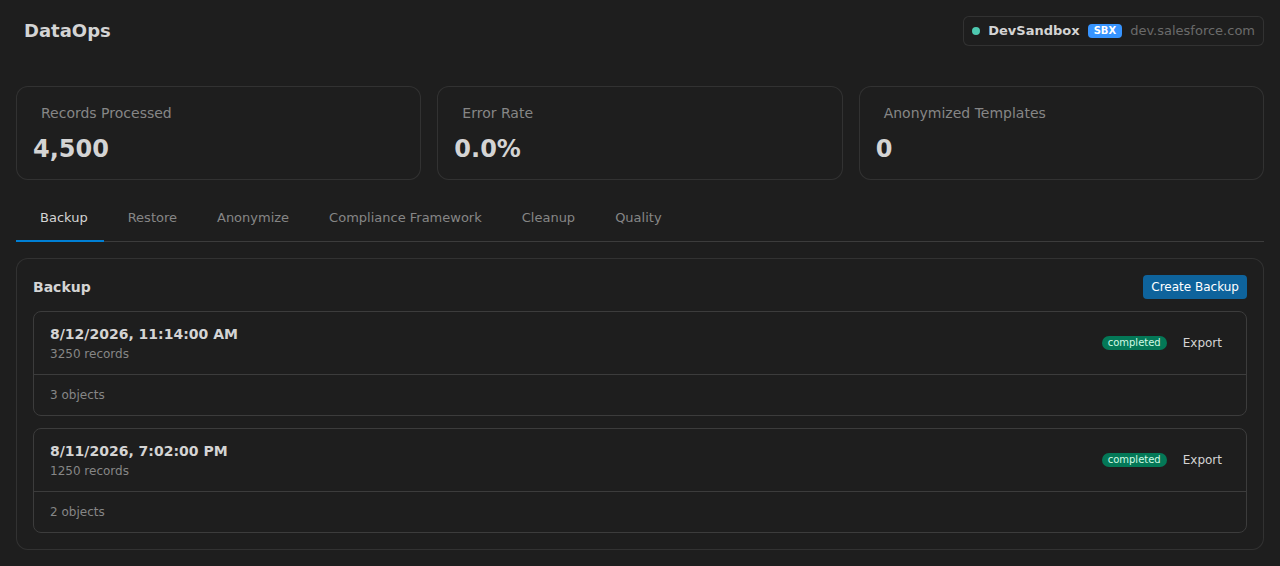
Task: Open the Restore tab
Action: point(152,218)
